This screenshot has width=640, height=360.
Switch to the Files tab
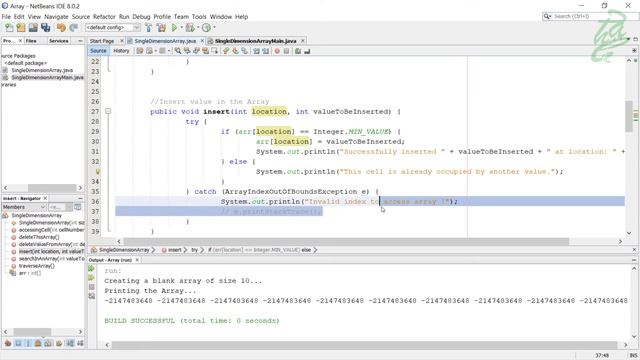point(31,41)
